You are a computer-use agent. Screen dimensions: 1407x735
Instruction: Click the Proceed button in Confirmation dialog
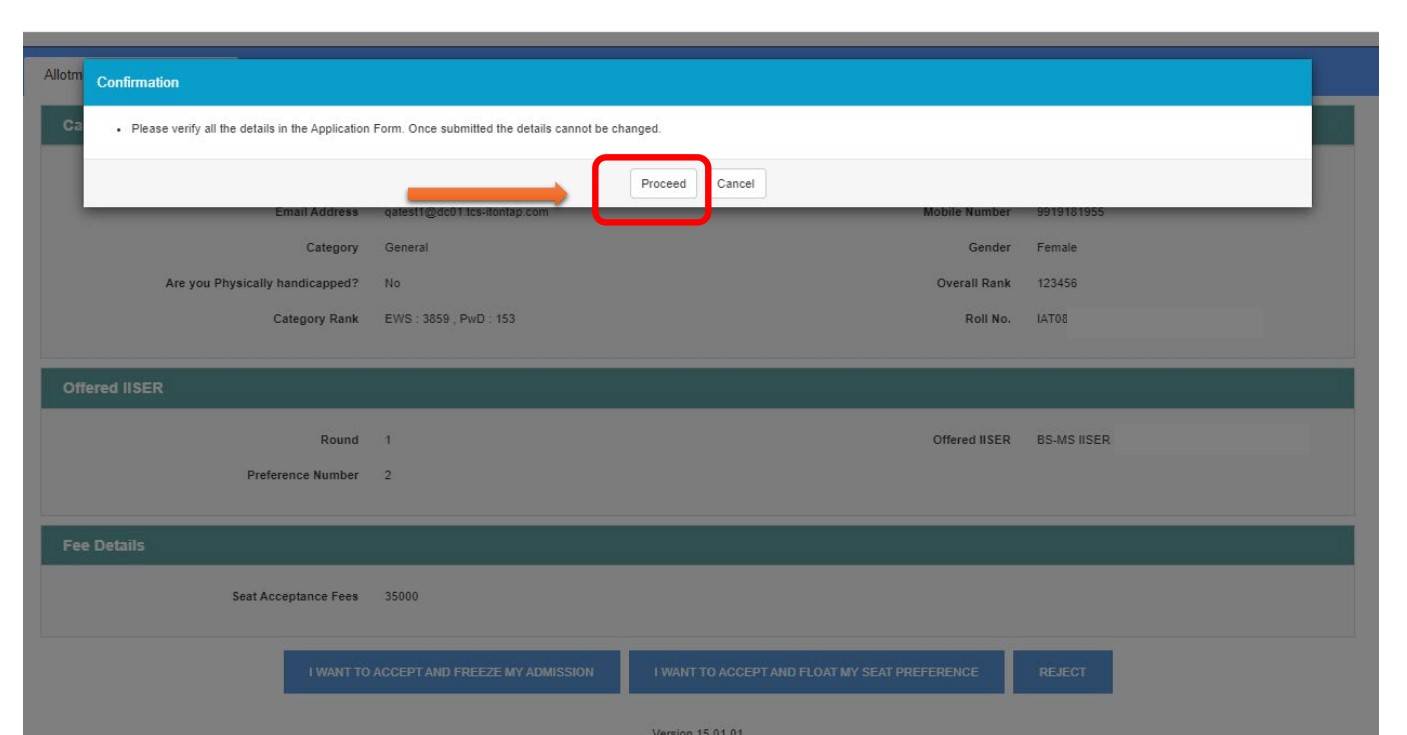657,184
